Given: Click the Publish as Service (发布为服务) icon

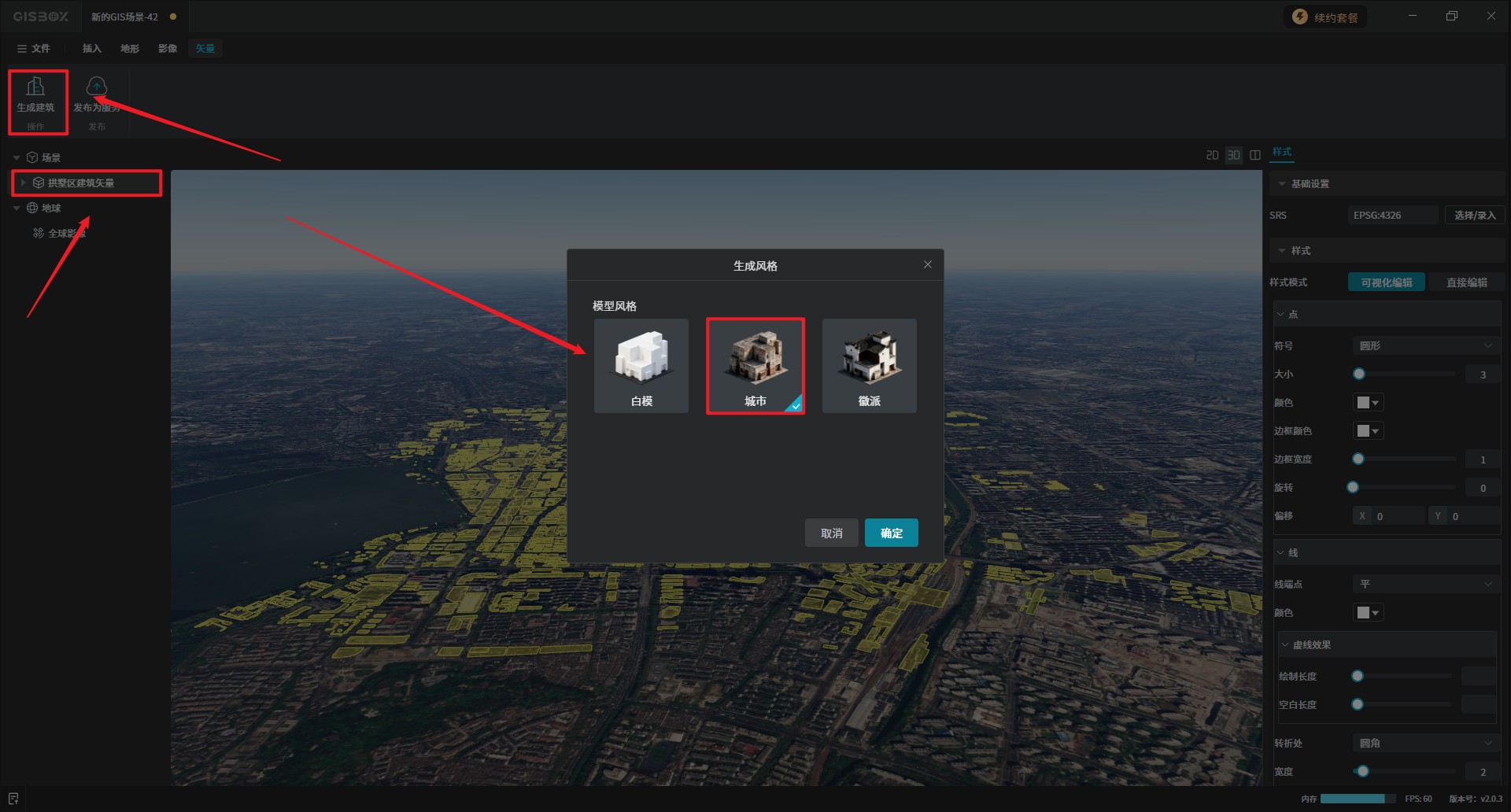Looking at the screenshot, I should (96, 87).
